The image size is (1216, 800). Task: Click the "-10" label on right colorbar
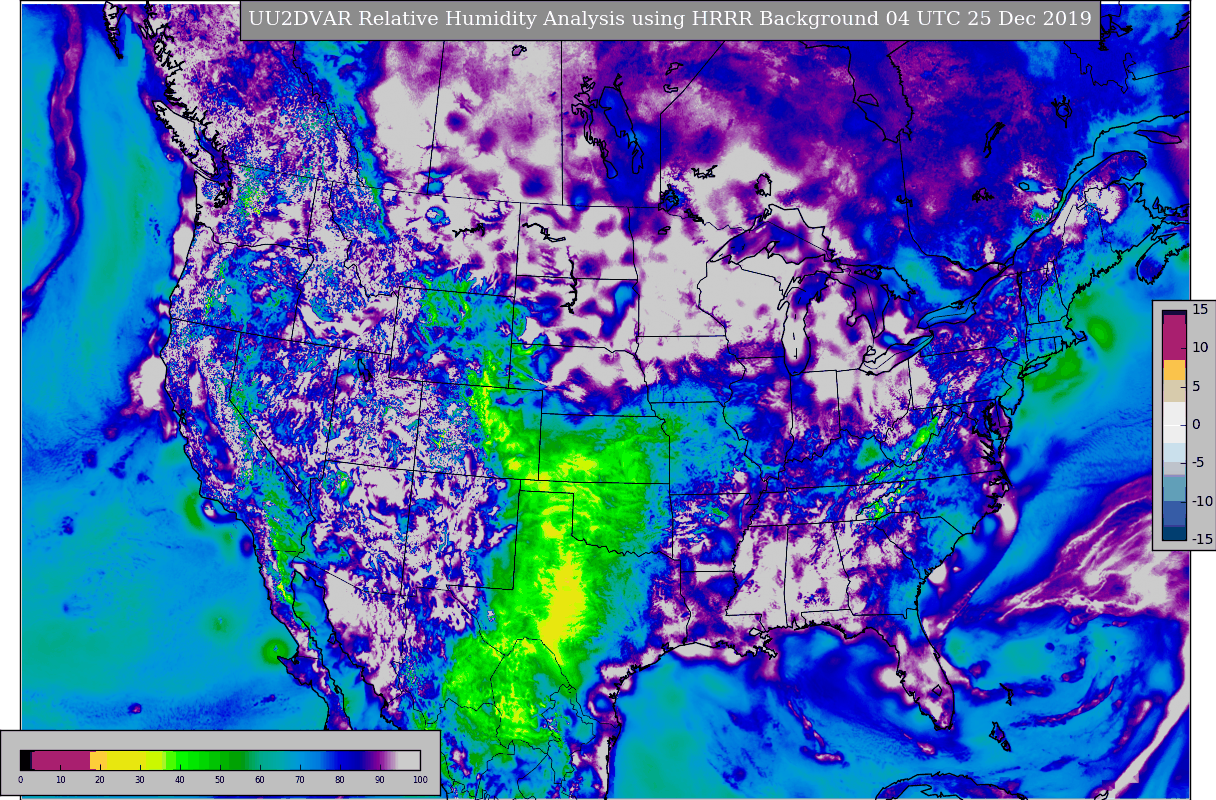pos(1202,501)
